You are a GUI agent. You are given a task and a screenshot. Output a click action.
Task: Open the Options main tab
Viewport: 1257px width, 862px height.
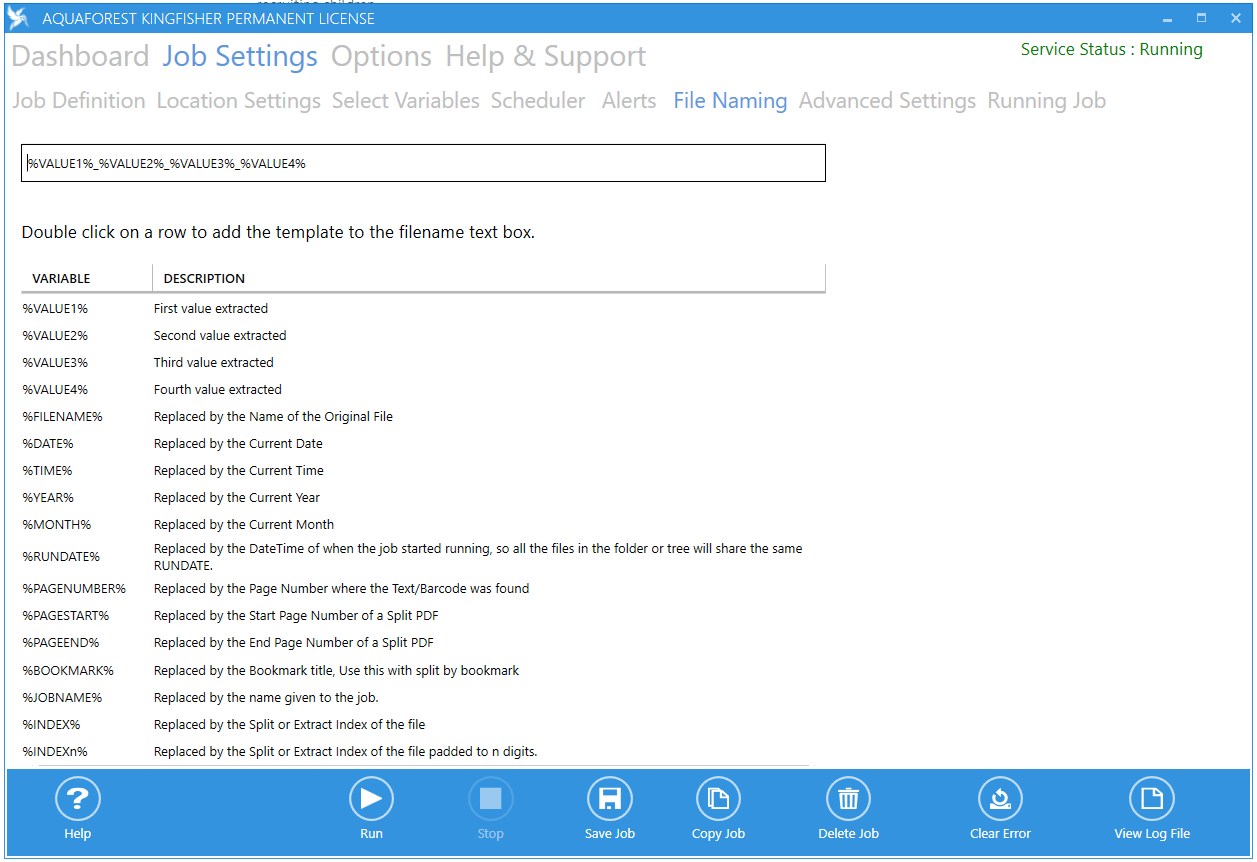(x=381, y=57)
